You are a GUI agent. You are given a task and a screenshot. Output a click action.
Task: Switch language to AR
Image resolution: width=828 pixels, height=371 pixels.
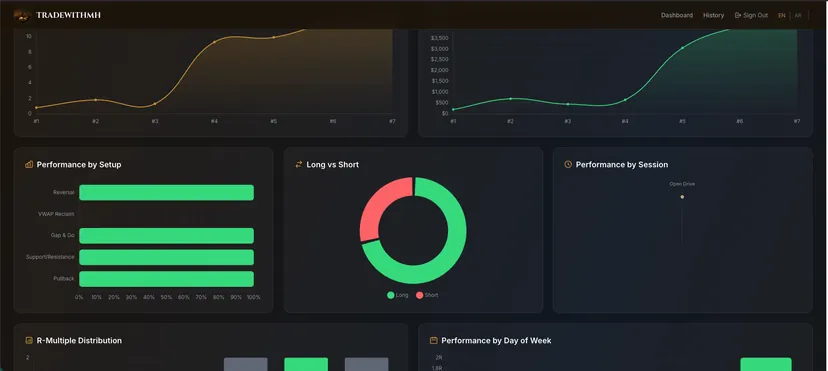(x=798, y=15)
